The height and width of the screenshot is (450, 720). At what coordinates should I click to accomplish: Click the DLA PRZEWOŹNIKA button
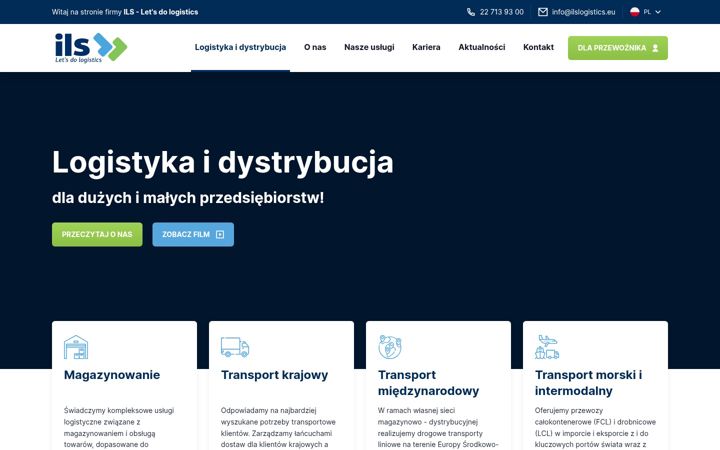(x=618, y=48)
